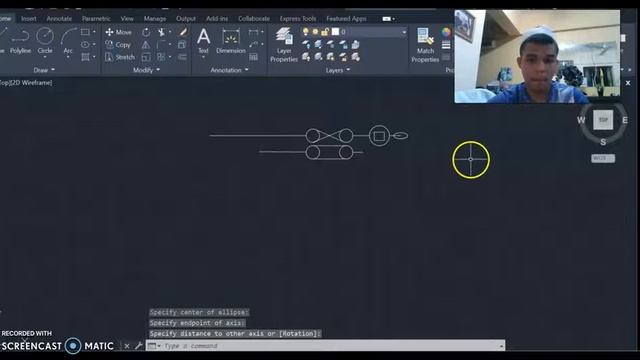Open the View ribbon tab

point(127,19)
